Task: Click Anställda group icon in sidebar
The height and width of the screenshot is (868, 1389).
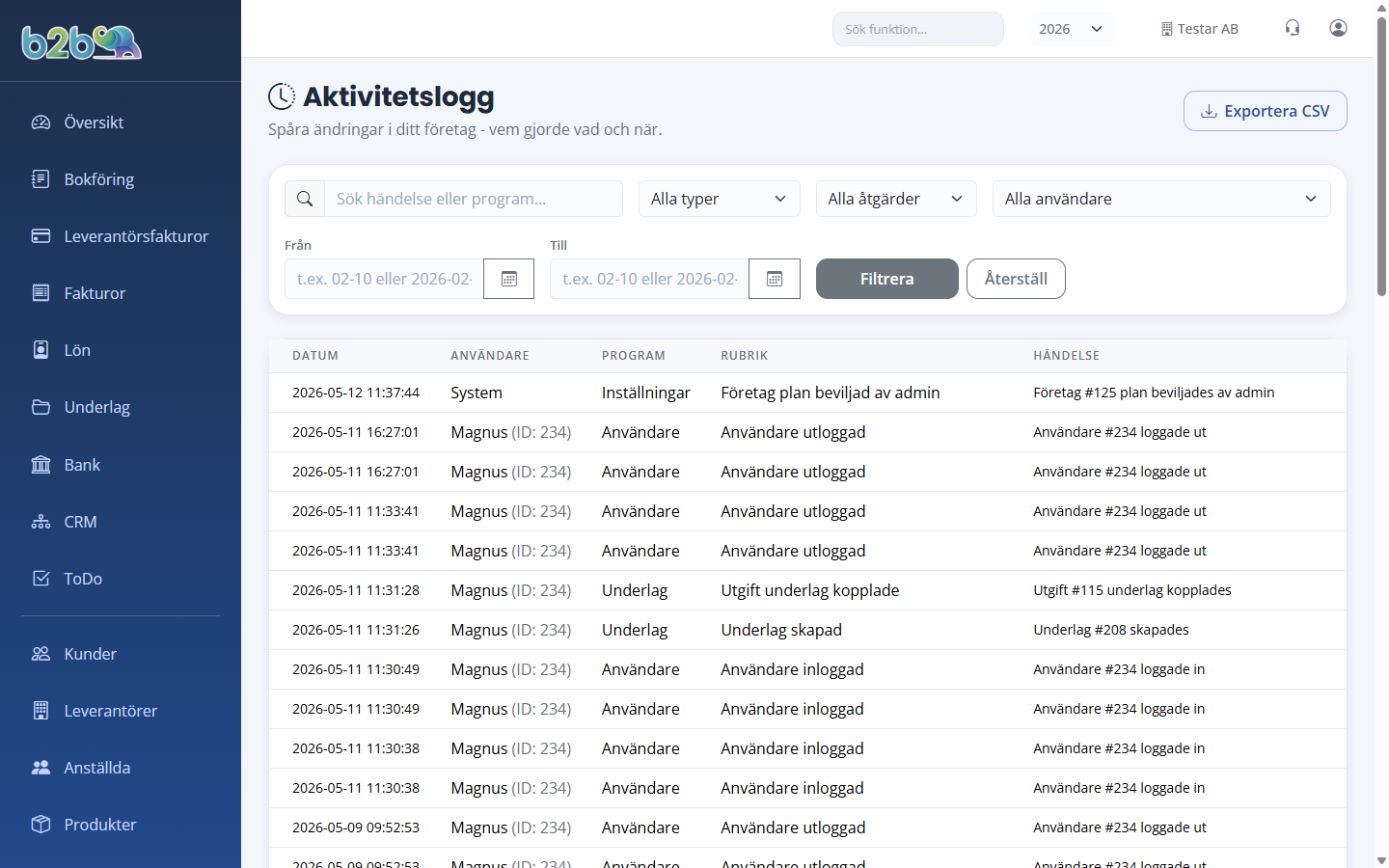Action: click(x=41, y=768)
